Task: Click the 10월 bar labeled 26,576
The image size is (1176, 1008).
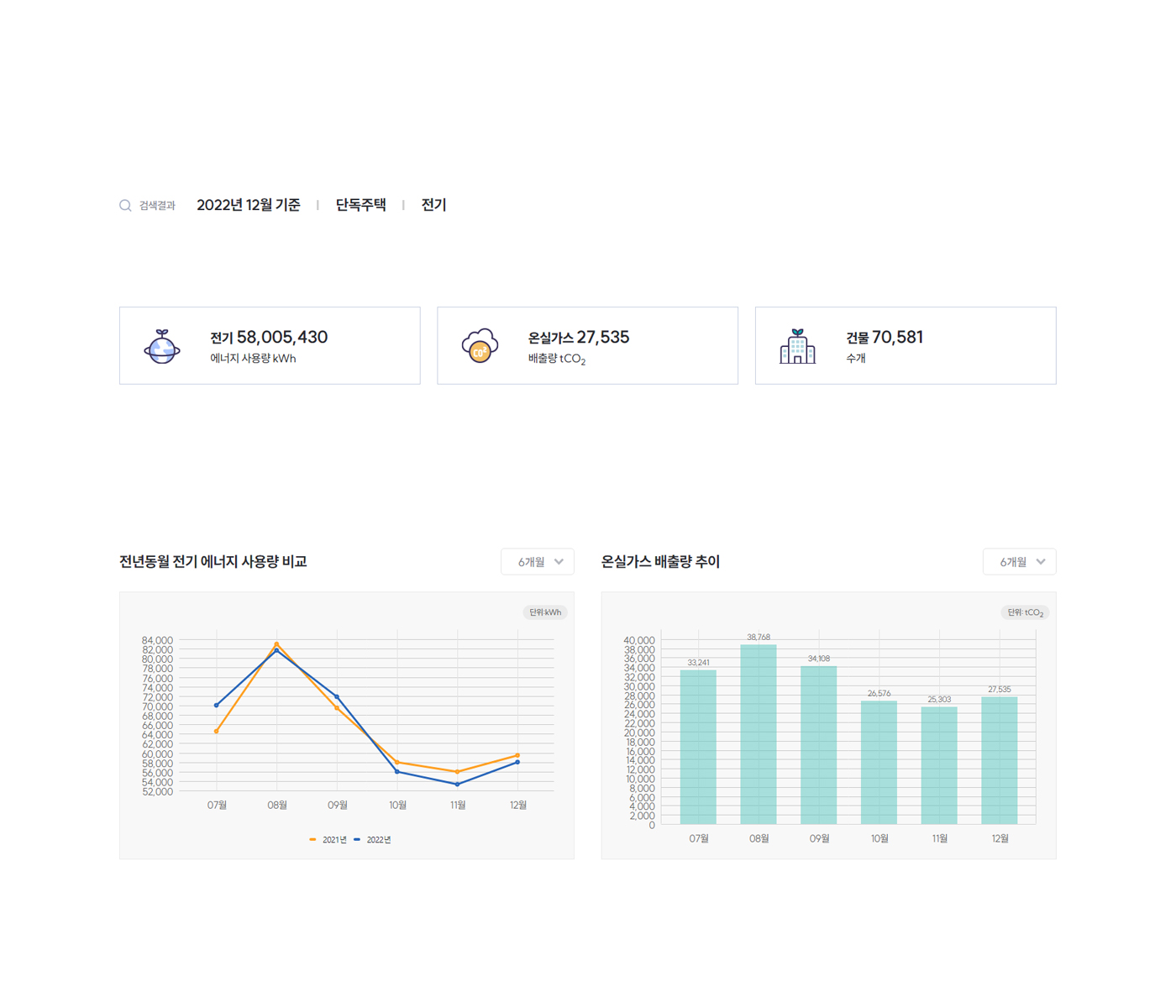Action: (879, 763)
